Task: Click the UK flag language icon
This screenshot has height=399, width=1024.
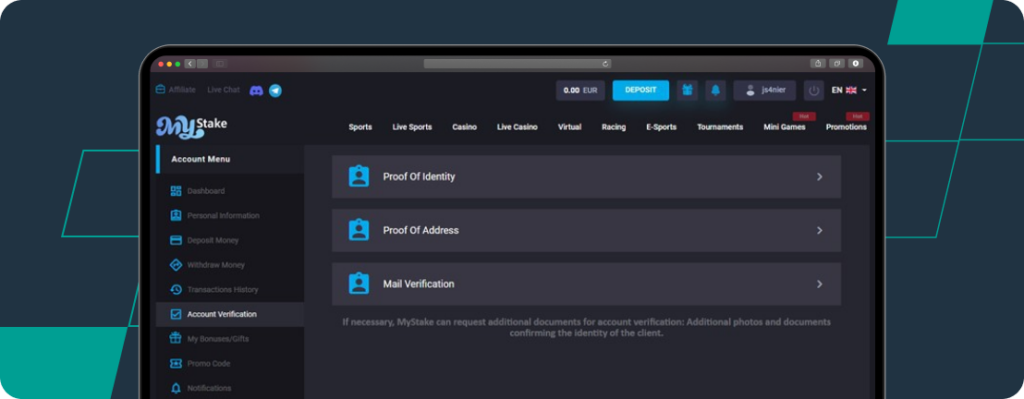Action: pos(851,90)
